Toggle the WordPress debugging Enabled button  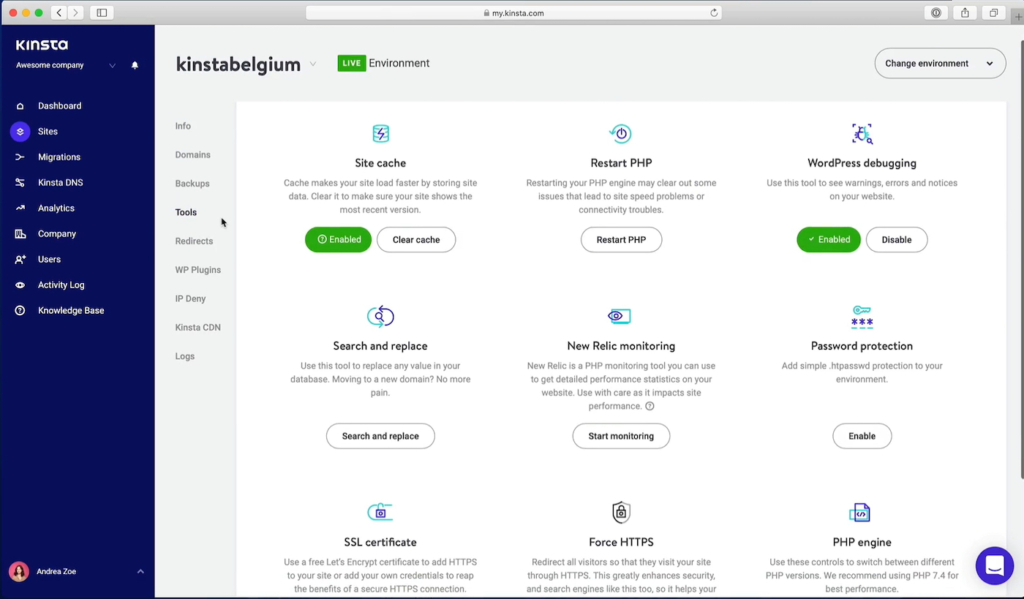click(828, 240)
